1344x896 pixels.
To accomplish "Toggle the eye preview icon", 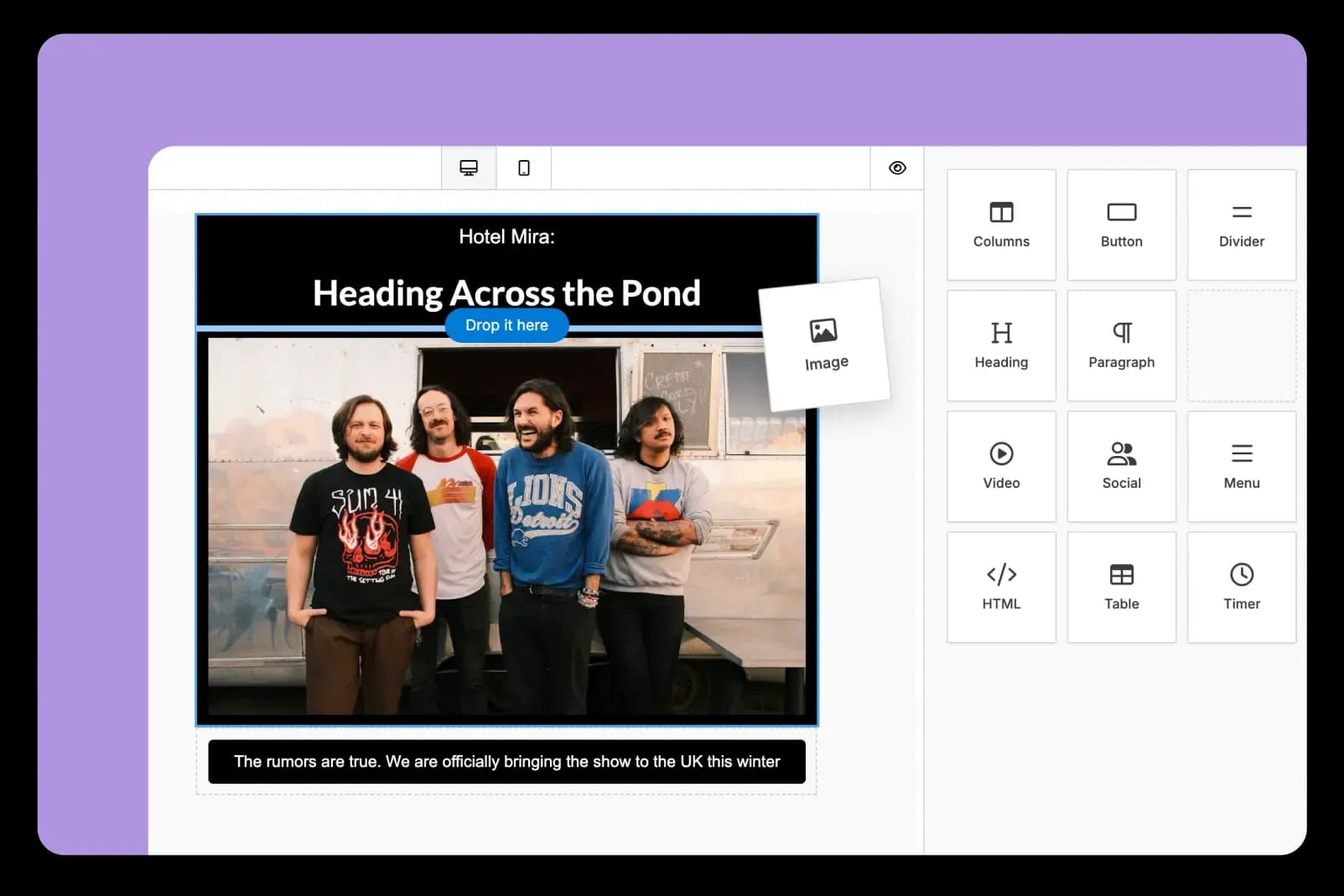I will (897, 168).
